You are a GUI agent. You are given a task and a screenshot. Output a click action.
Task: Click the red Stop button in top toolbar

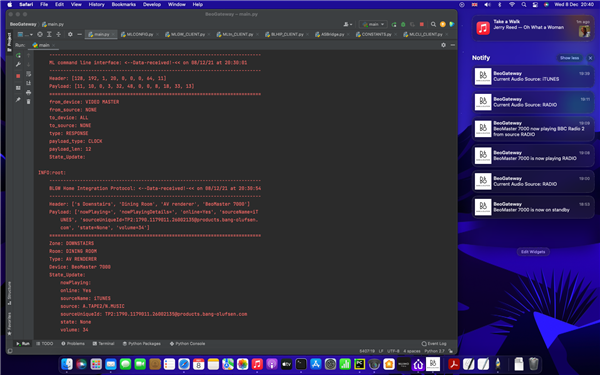point(422,24)
